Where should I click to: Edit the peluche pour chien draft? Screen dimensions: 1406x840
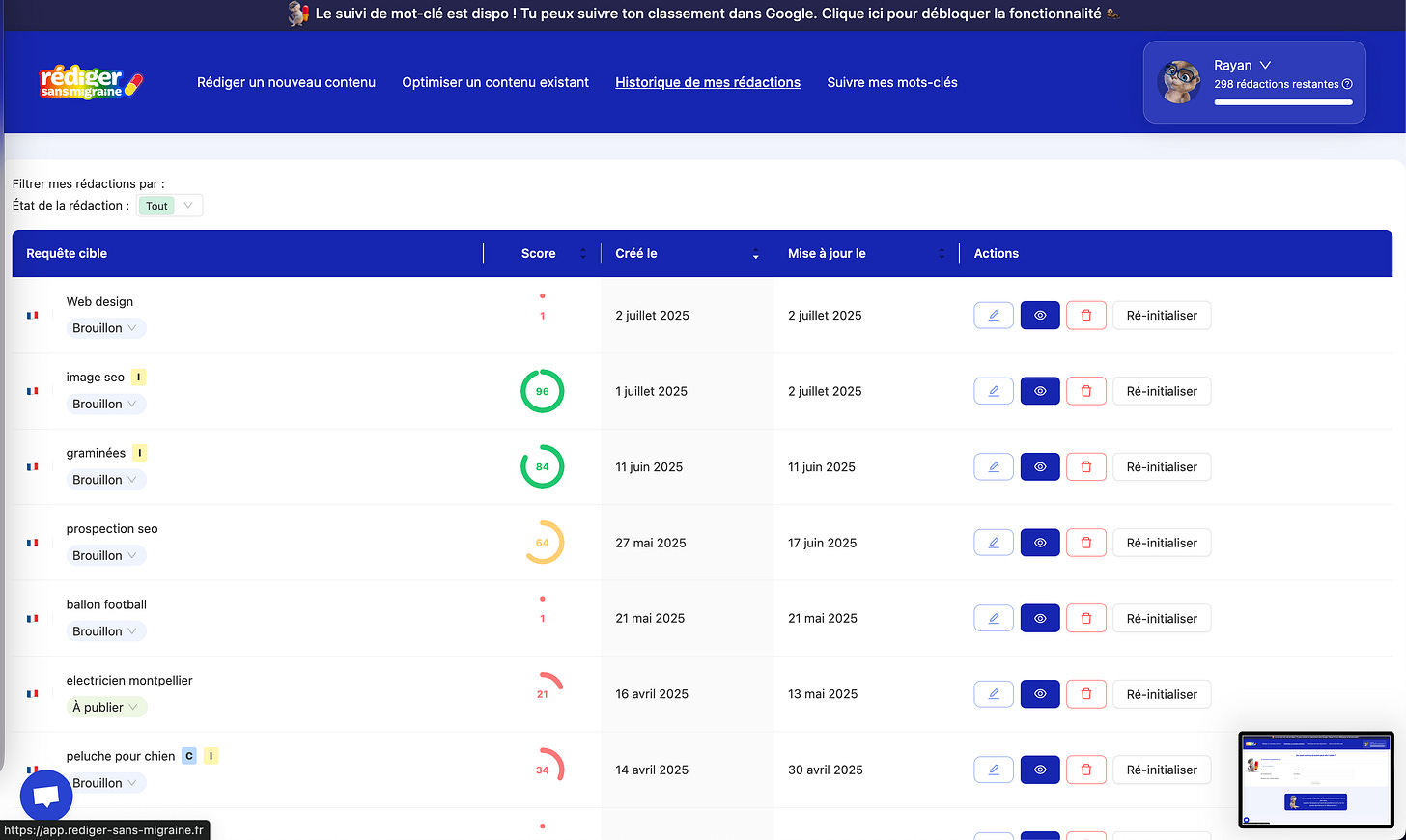click(994, 770)
